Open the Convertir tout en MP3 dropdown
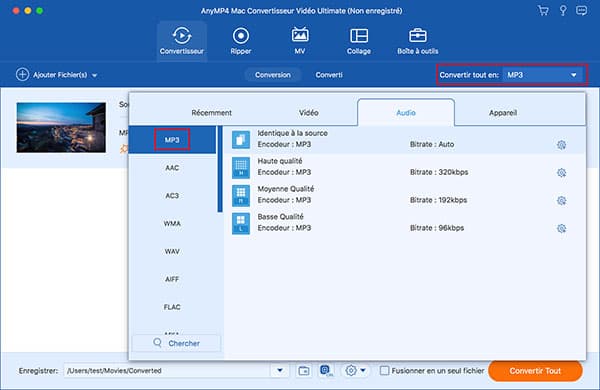 542,75
